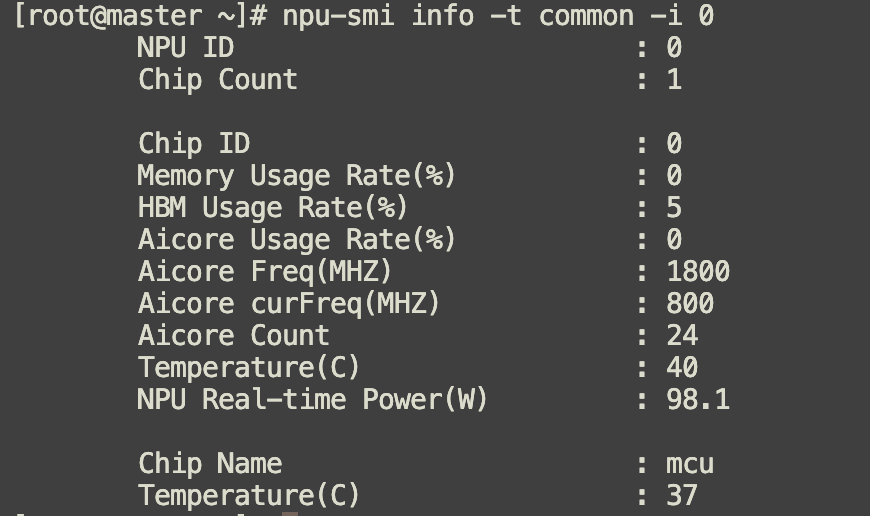The height and width of the screenshot is (516, 870).
Task: Click the 'Aicore Count' label
Action: [233, 336]
